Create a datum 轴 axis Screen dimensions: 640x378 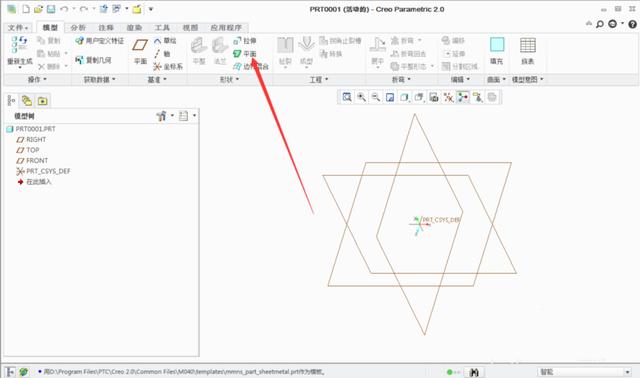162,53
